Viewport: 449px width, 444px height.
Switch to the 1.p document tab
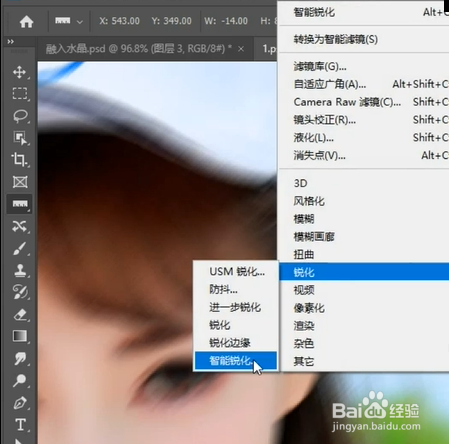point(269,49)
